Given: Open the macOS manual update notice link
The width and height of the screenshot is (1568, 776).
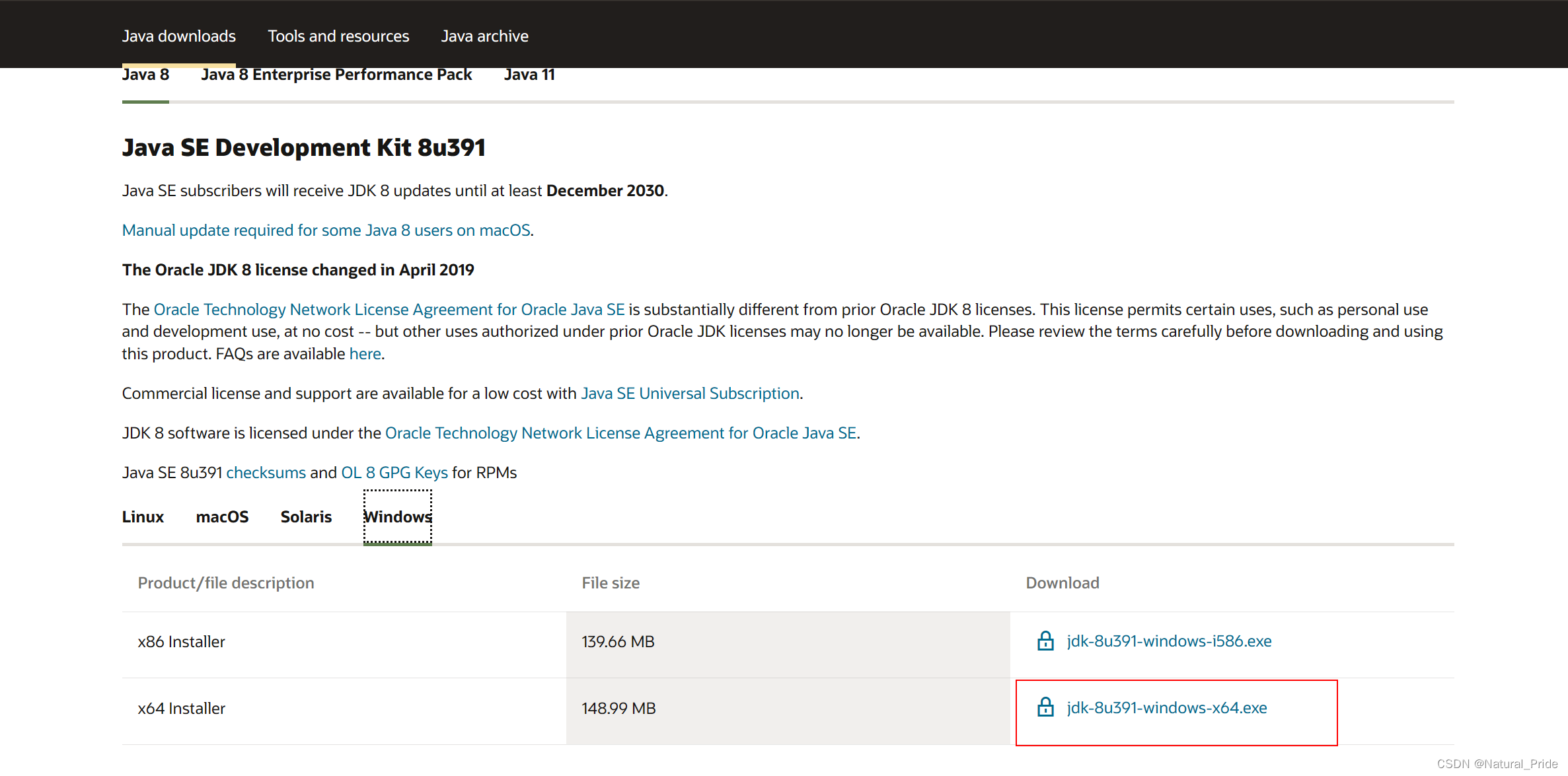Looking at the screenshot, I should 326,230.
